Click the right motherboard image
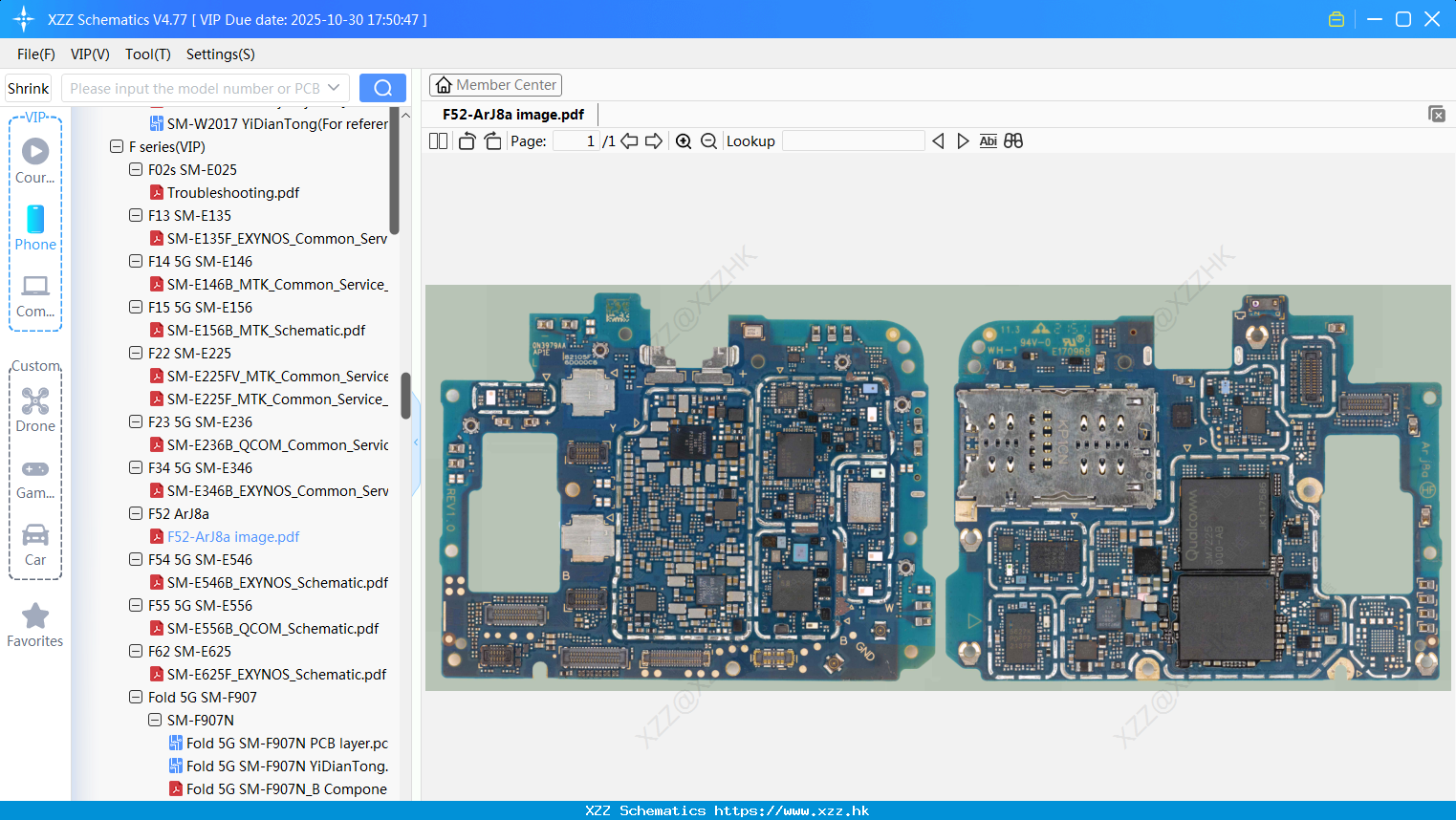 [1195, 486]
